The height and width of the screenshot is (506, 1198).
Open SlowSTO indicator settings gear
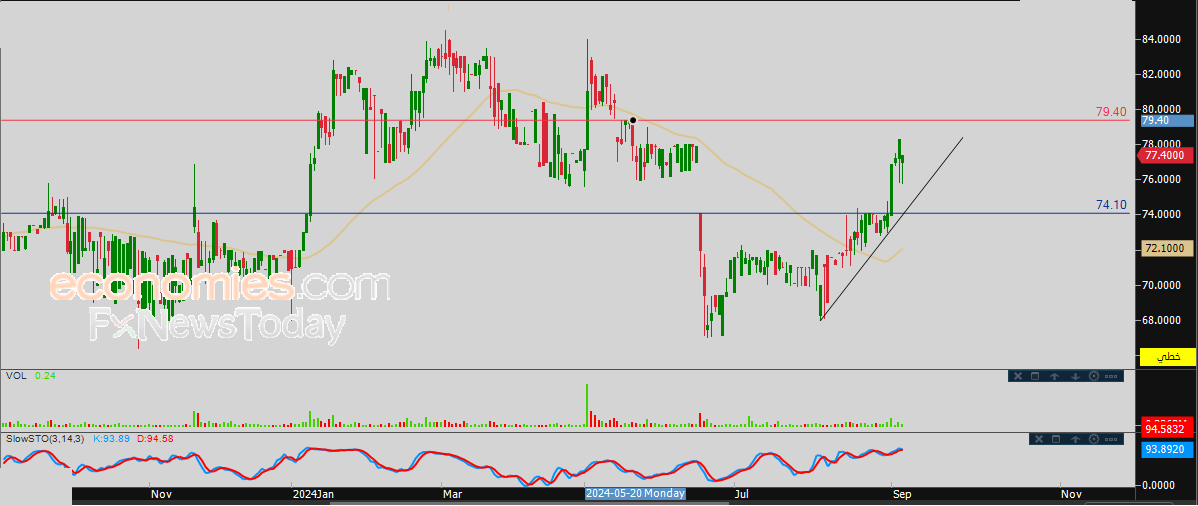[1094, 439]
